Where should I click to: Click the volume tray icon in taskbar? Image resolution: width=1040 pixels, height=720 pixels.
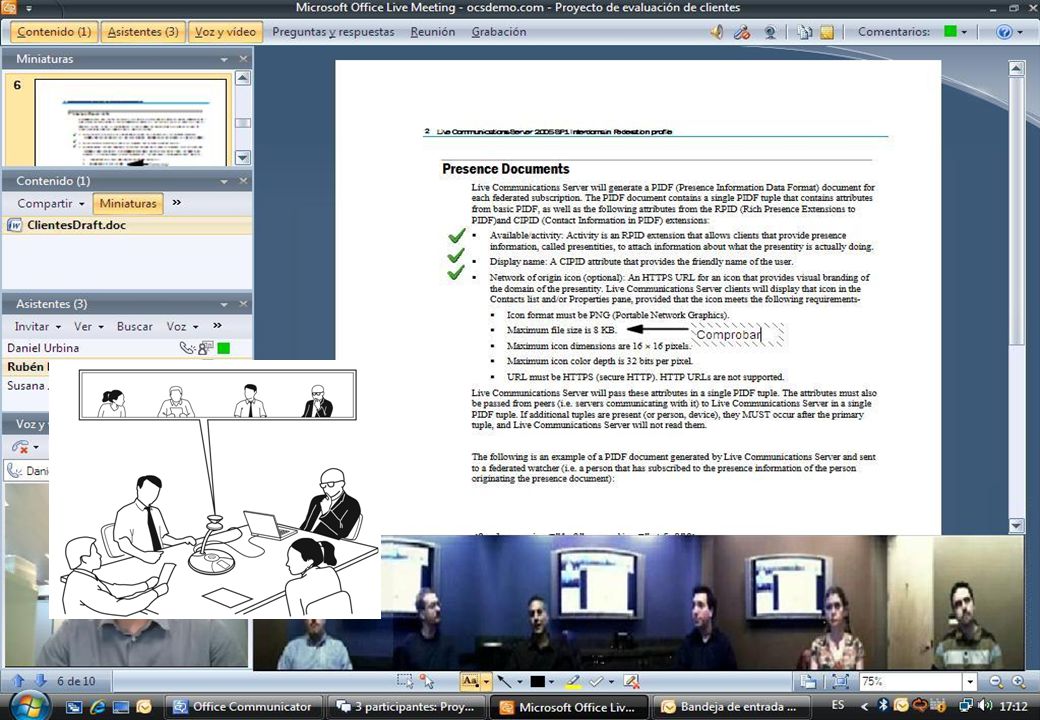984,705
